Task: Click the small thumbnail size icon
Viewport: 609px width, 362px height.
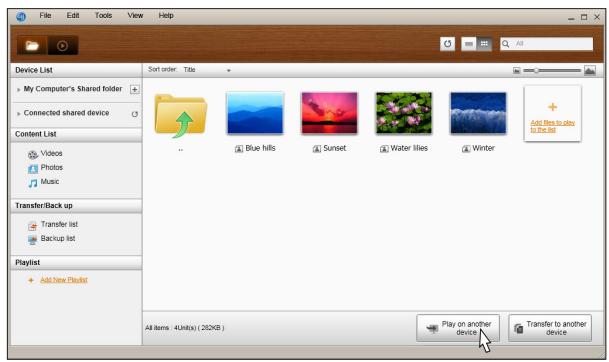Action: pyautogui.click(x=516, y=70)
